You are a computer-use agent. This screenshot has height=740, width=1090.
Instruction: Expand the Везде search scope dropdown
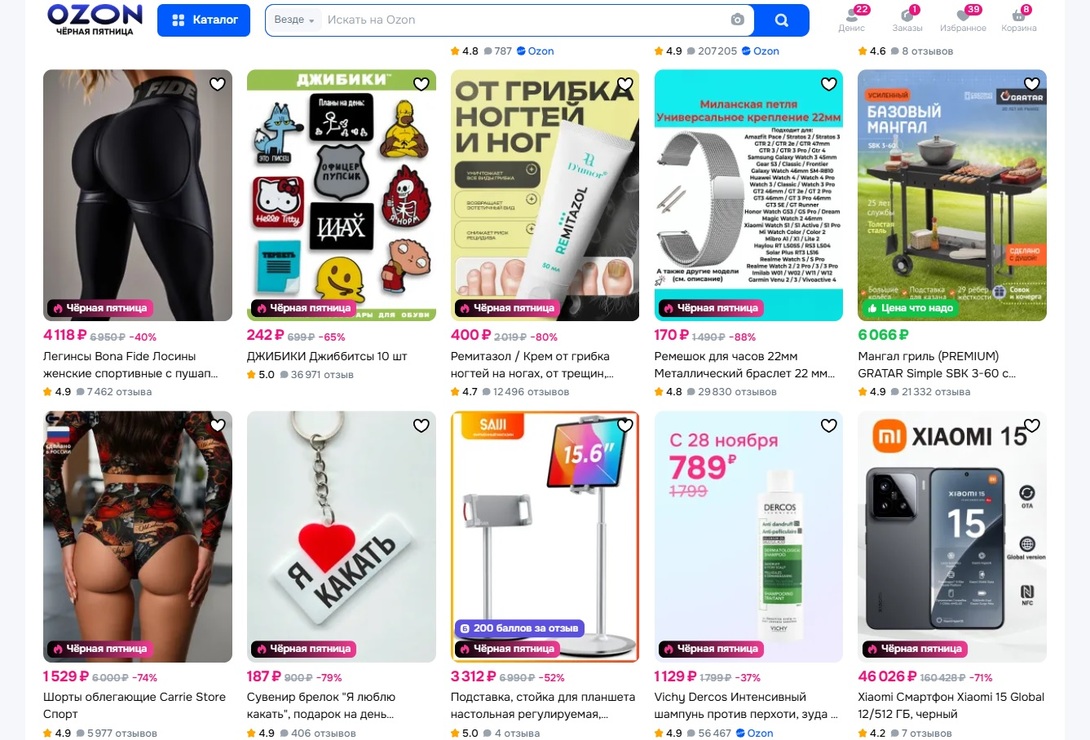pos(294,20)
